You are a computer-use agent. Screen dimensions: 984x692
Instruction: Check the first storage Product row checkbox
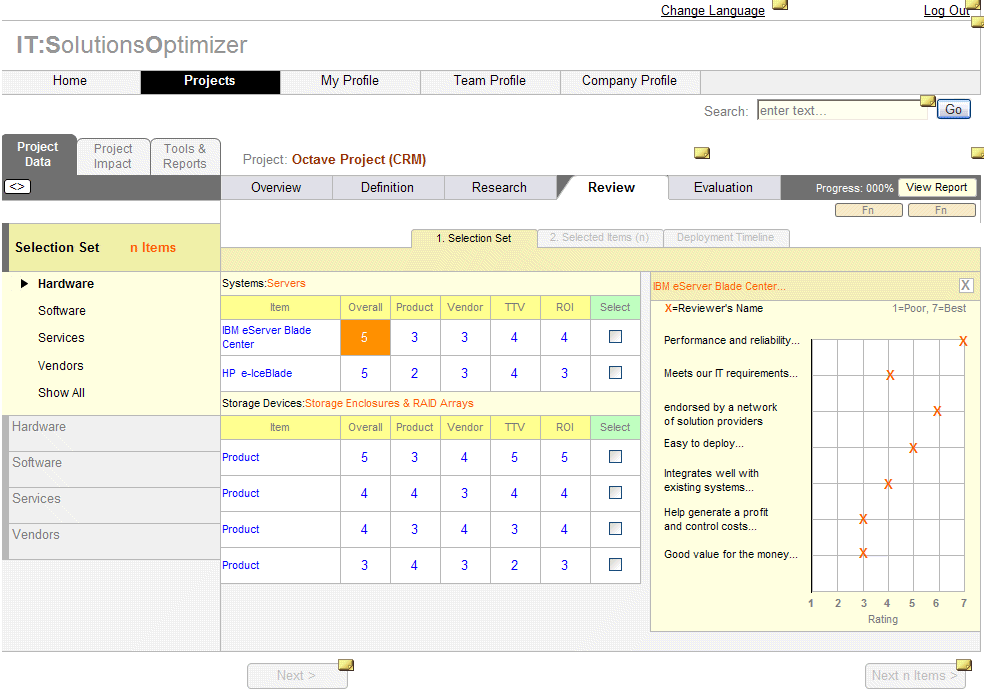click(x=615, y=457)
